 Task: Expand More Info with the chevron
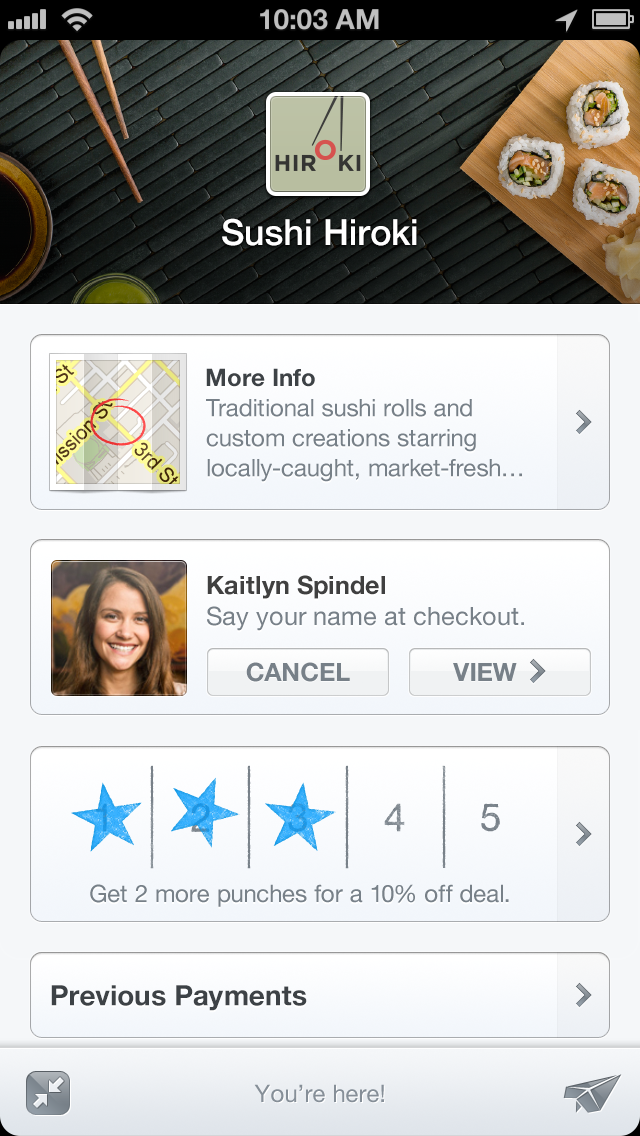coord(584,423)
